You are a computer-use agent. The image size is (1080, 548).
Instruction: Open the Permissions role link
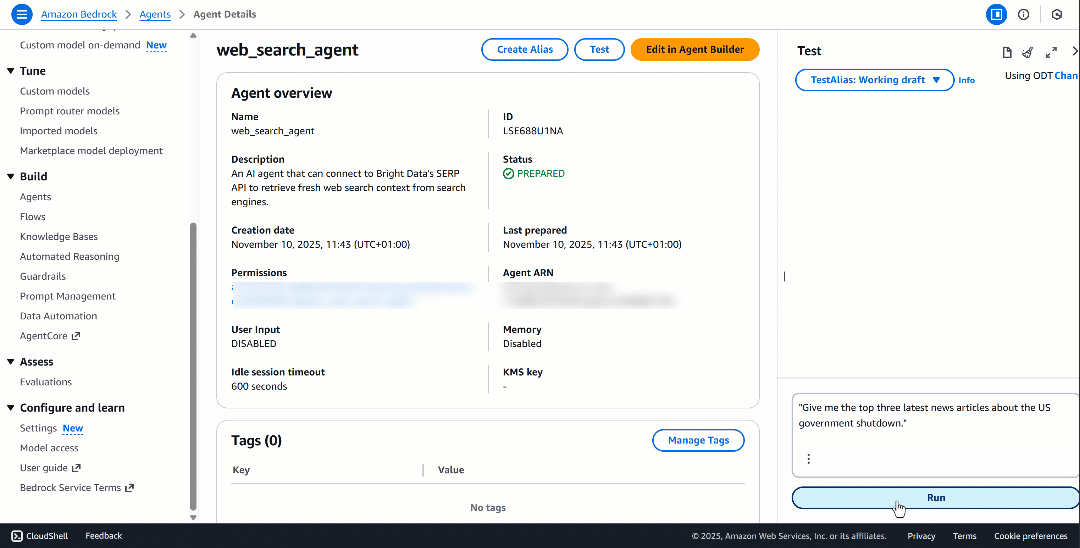coord(352,294)
